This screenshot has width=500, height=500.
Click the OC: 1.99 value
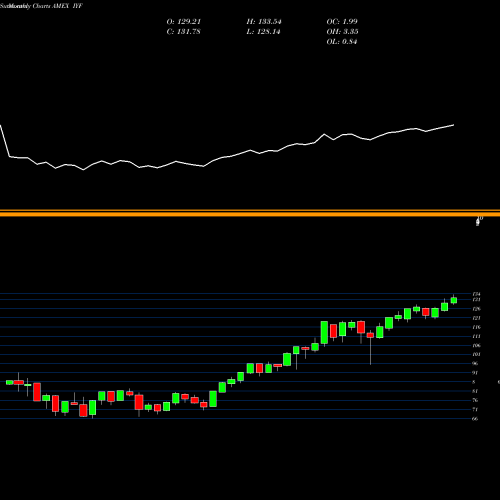[x=342, y=22]
